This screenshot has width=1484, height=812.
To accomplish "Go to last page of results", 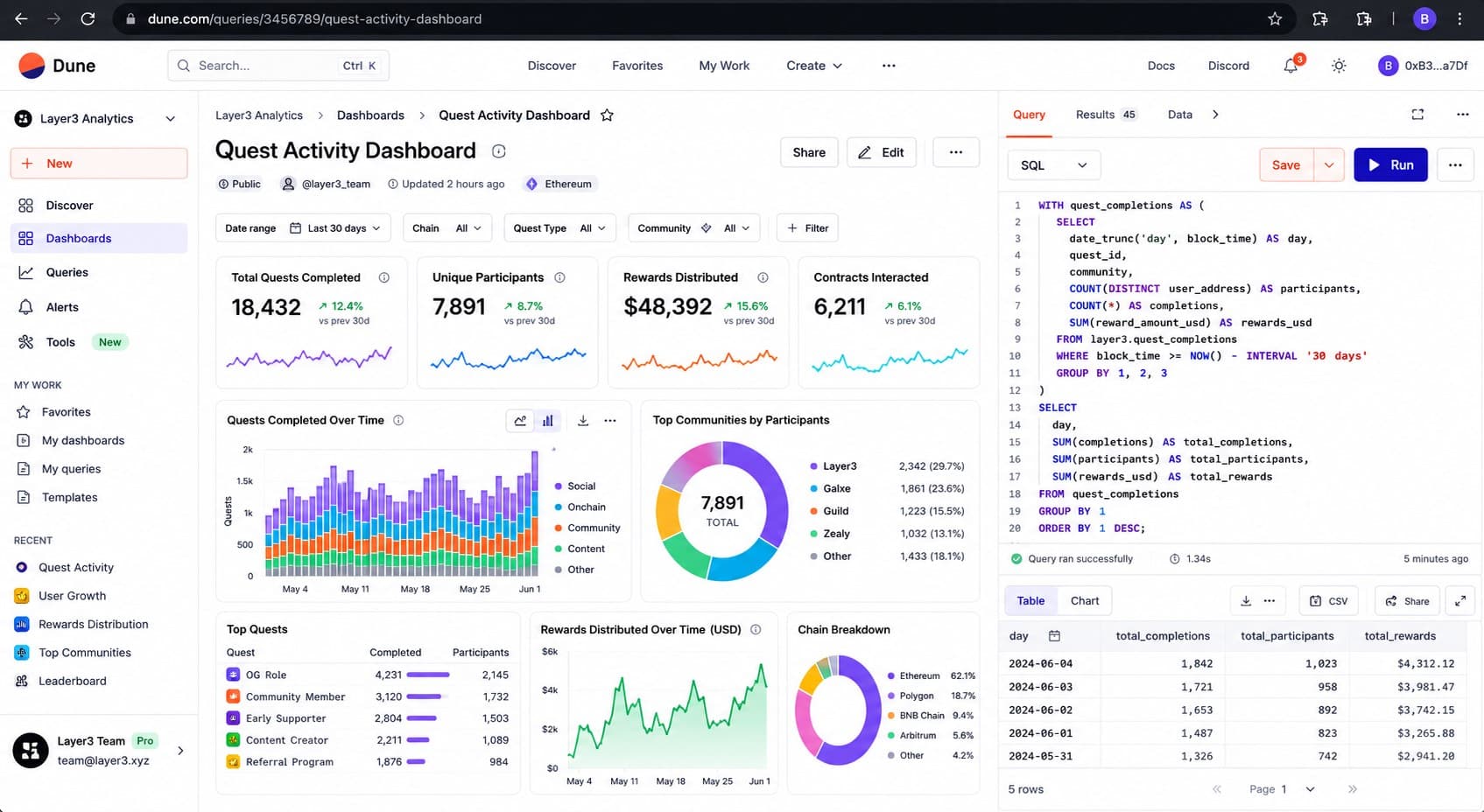I will tap(1353, 789).
